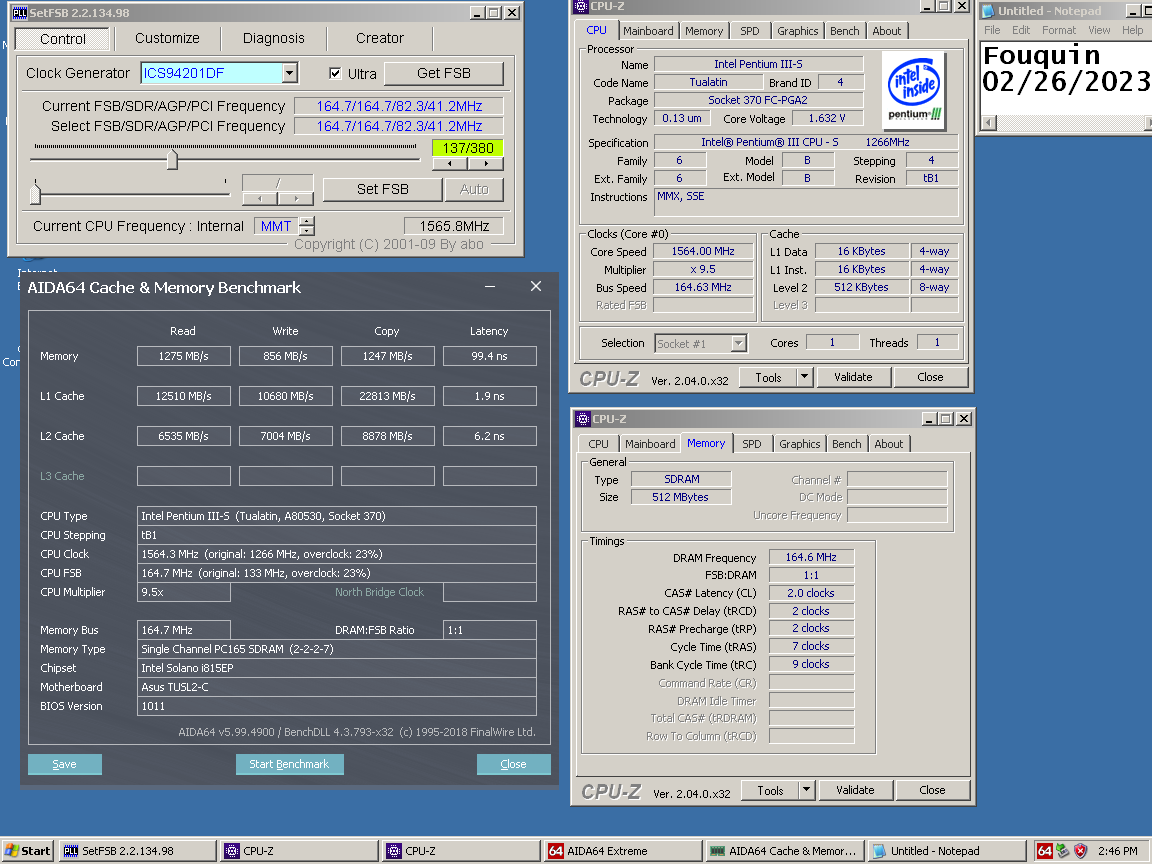Open Memory tab in top CPU-Z
This screenshot has height=864, width=1152.
704,31
